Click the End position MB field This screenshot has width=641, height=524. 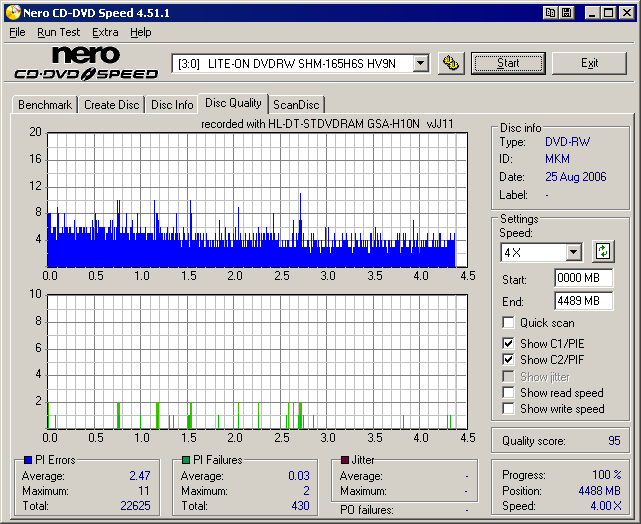point(583,300)
